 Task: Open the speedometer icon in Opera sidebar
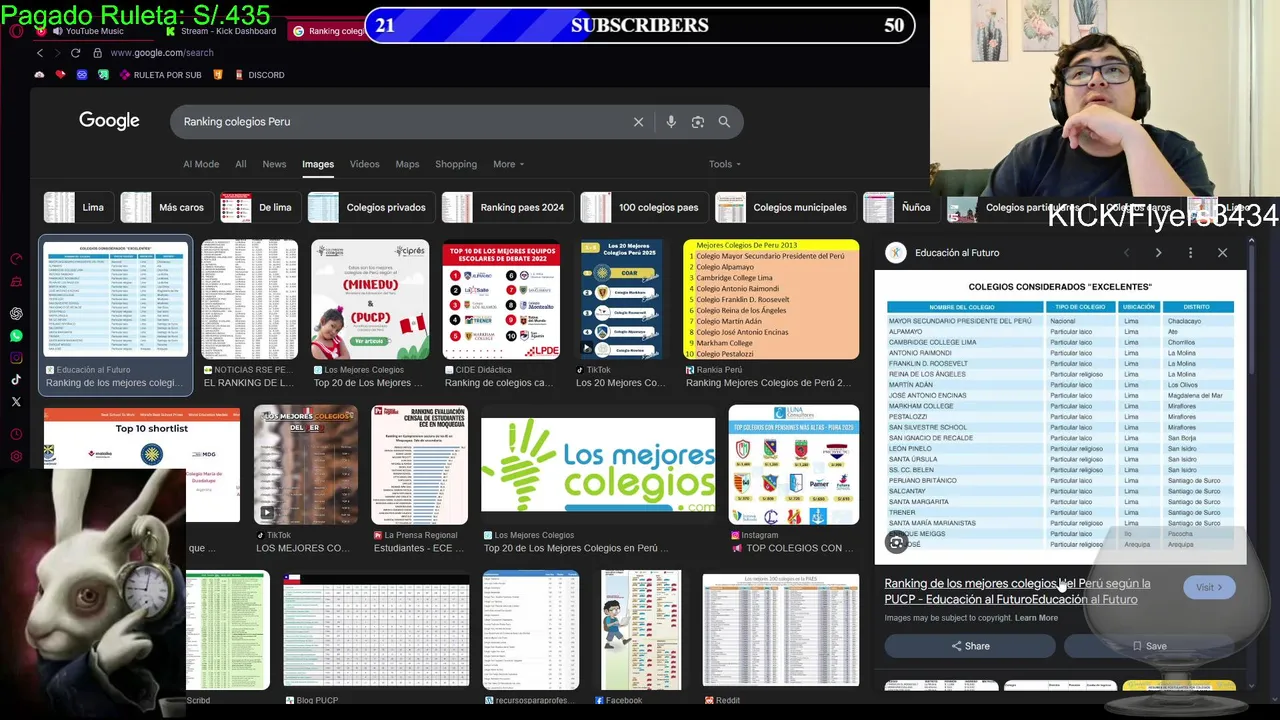(x=16, y=259)
